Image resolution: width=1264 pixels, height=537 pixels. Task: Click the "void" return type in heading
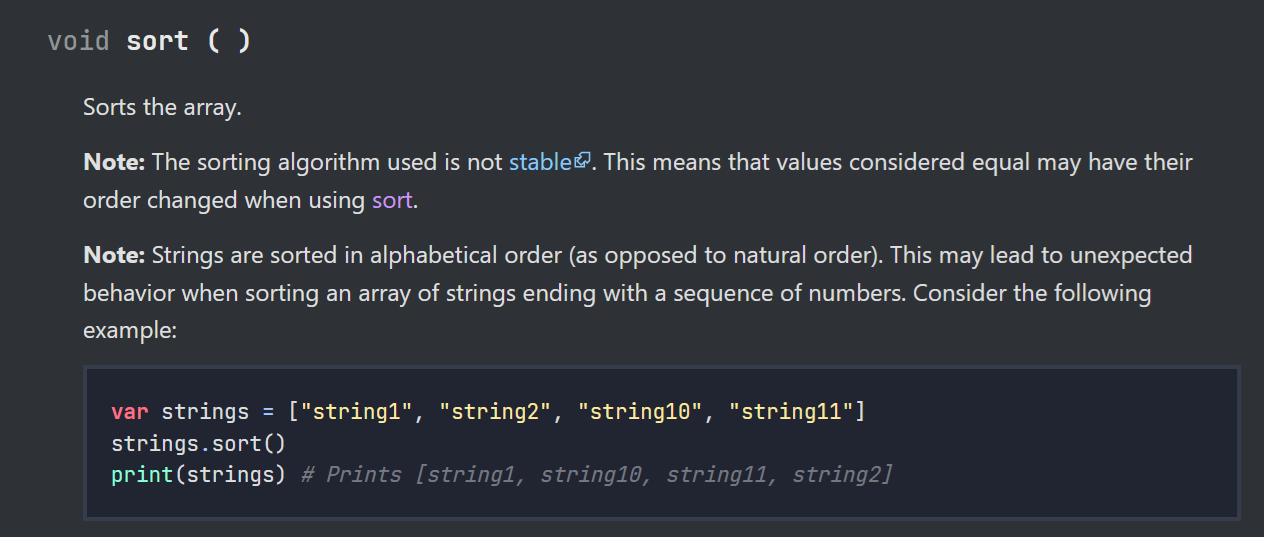(78, 41)
